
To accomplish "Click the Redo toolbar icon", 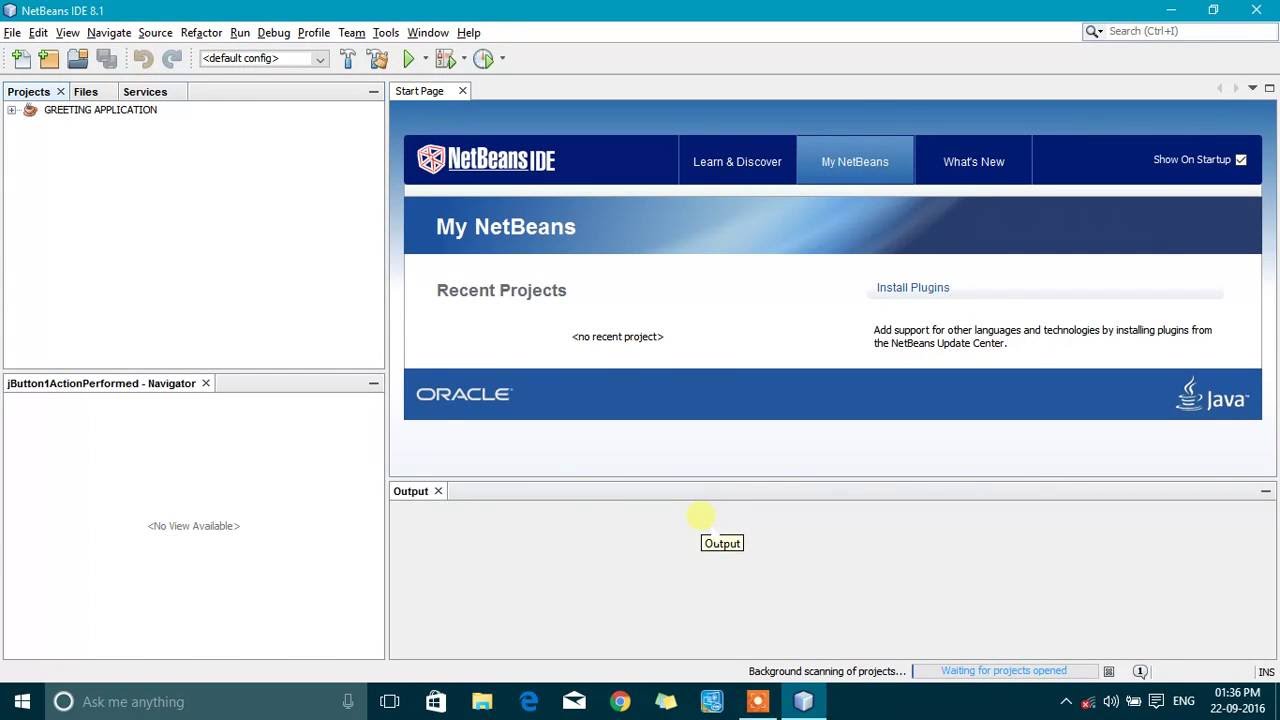I will [172, 59].
